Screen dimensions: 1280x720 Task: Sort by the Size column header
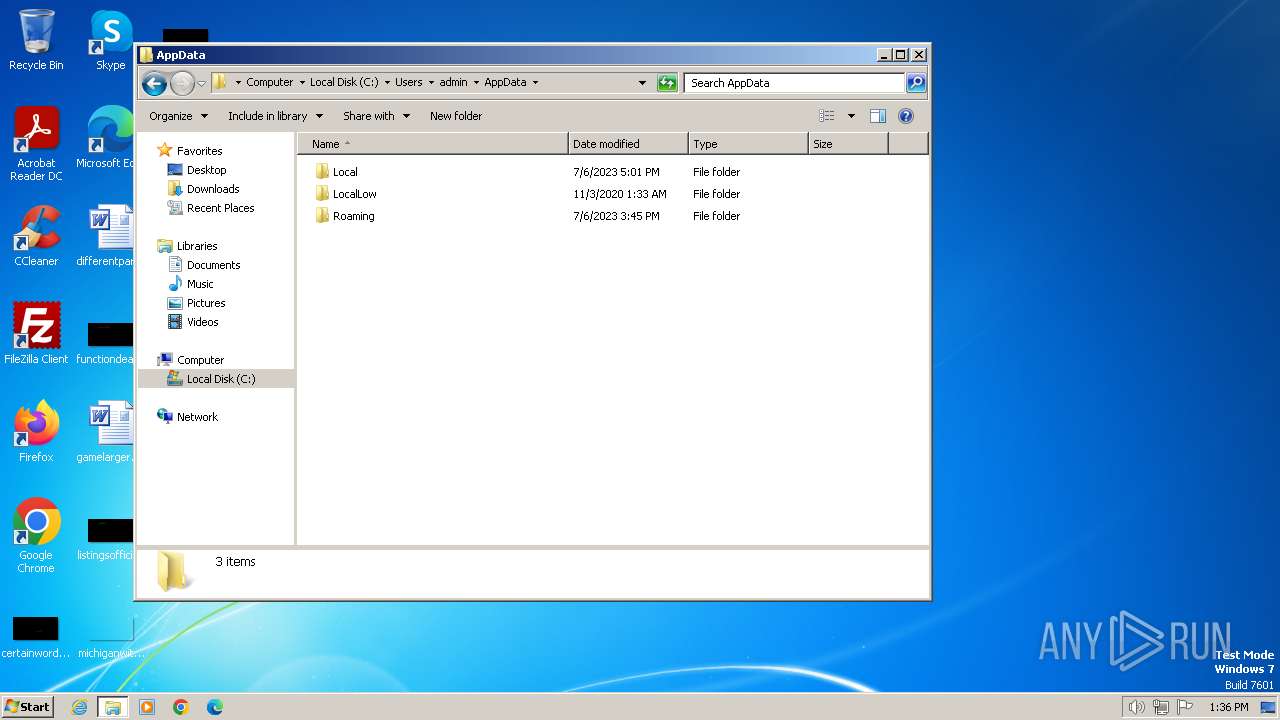tap(848, 144)
